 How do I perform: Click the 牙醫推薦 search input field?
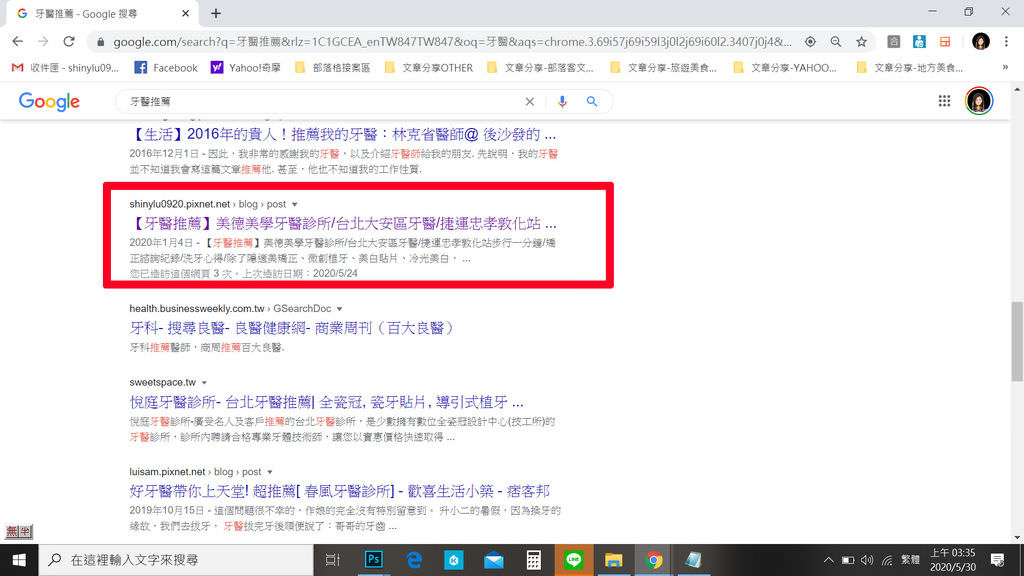coord(323,101)
